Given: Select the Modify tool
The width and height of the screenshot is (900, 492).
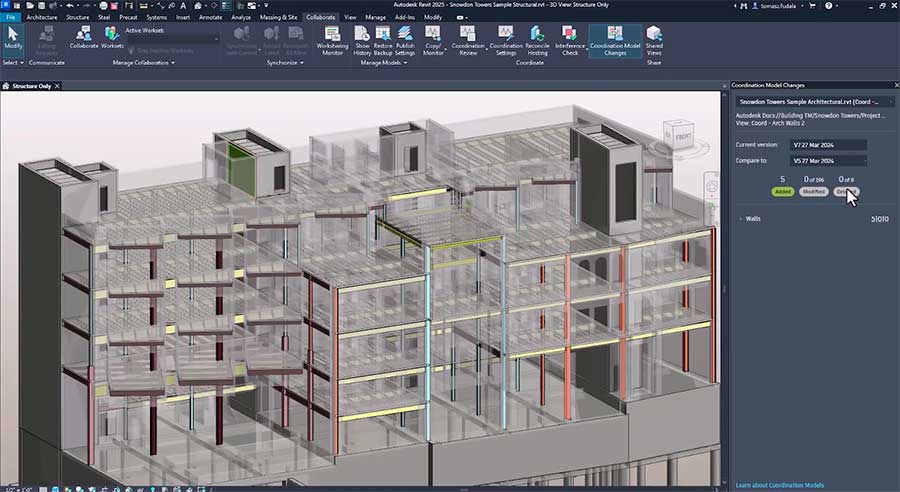Looking at the screenshot, I should (x=13, y=38).
